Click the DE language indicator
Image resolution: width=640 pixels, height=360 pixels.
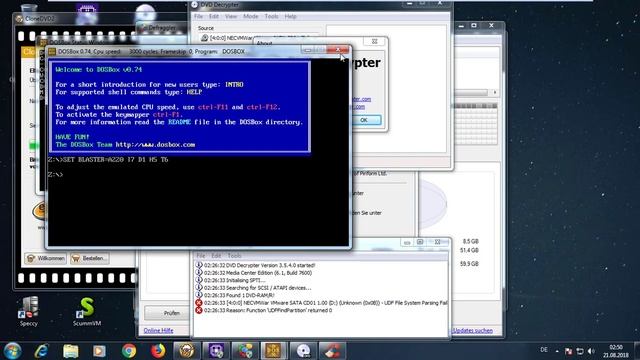click(544, 350)
